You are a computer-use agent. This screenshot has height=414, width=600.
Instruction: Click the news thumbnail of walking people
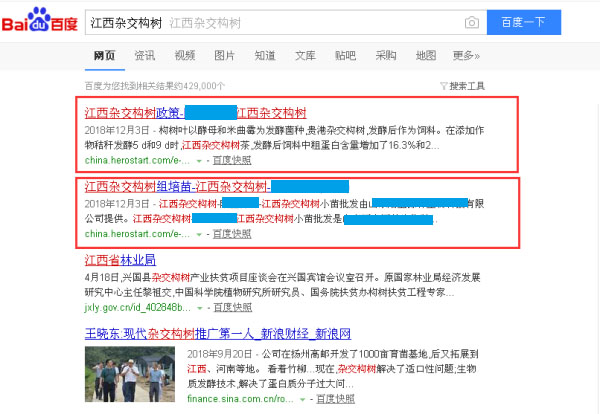point(130,374)
